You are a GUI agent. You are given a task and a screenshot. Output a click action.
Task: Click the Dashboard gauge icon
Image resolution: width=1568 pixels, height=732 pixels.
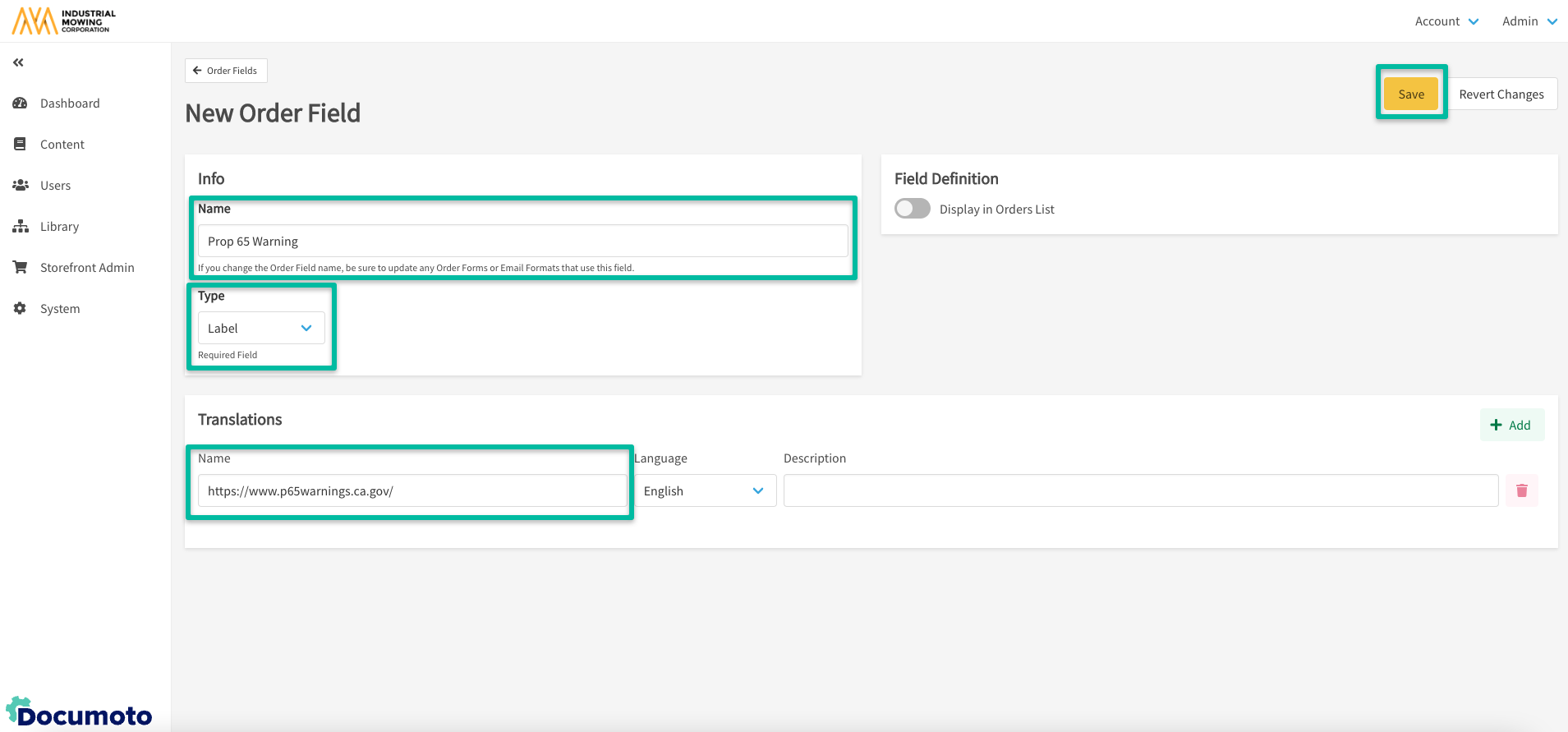point(21,104)
